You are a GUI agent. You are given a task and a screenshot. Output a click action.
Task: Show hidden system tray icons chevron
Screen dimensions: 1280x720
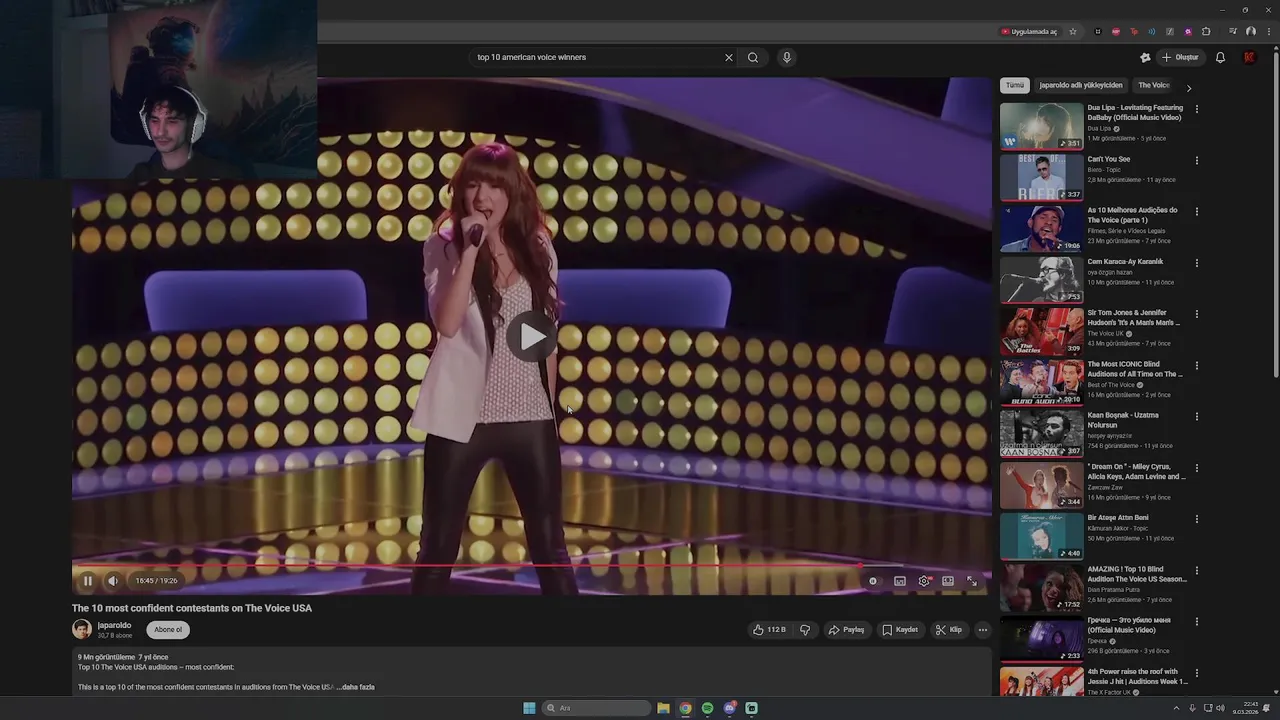pos(1175,708)
